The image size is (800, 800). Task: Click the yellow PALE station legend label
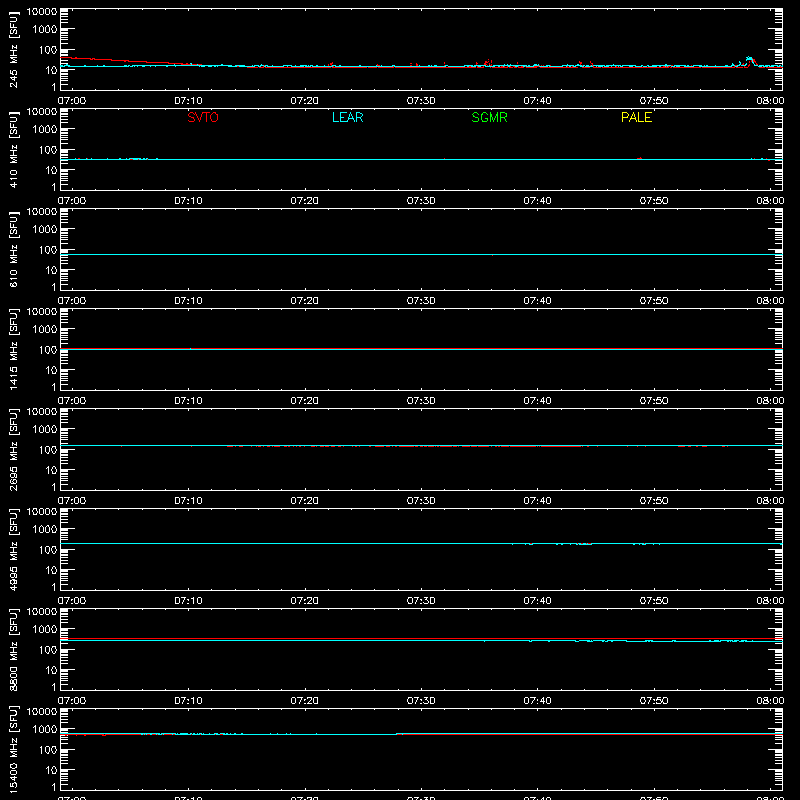(x=636, y=117)
